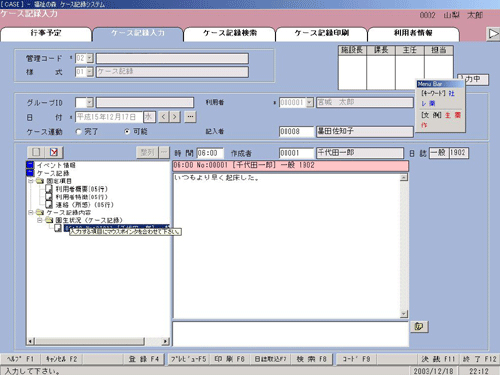Image resolution: width=500 pixels, height=375 pixels.
Task: Click the blue ケース記録 icon in the tree
Action: pos(30,173)
